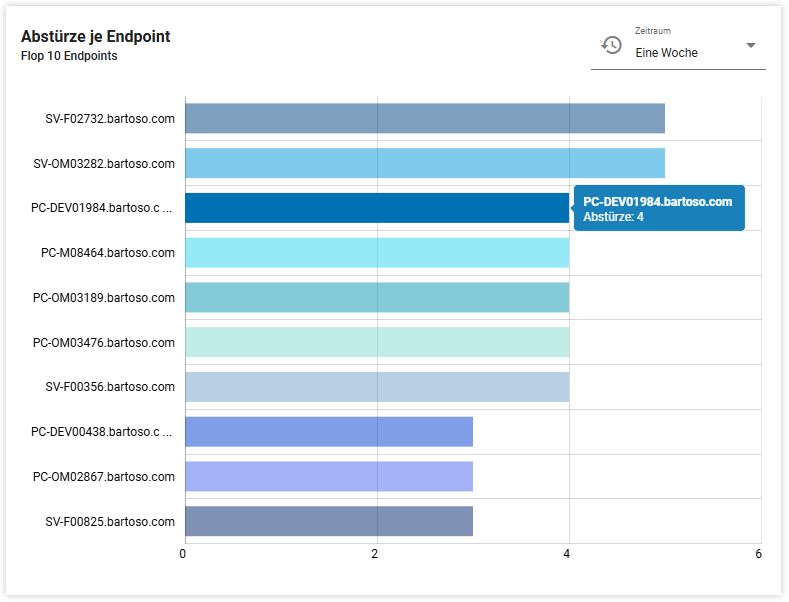This screenshot has width=789, height=602.
Task: Open the Zeitraum dropdown arrow
Action: click(x=750, y=46)
